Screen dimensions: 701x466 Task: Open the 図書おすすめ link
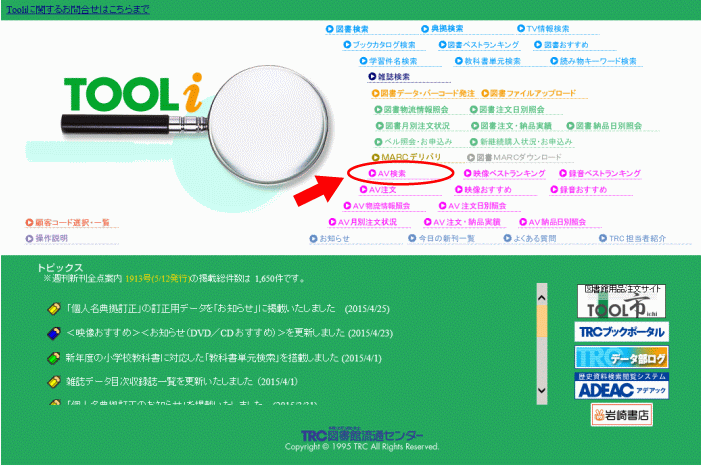tap(566, 45)
